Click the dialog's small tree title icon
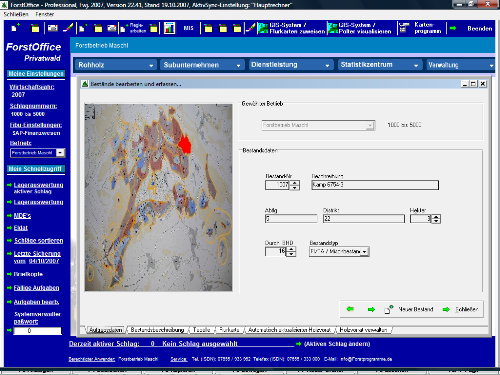Screen dimensions: 500x375 click(x=85, y=84)
